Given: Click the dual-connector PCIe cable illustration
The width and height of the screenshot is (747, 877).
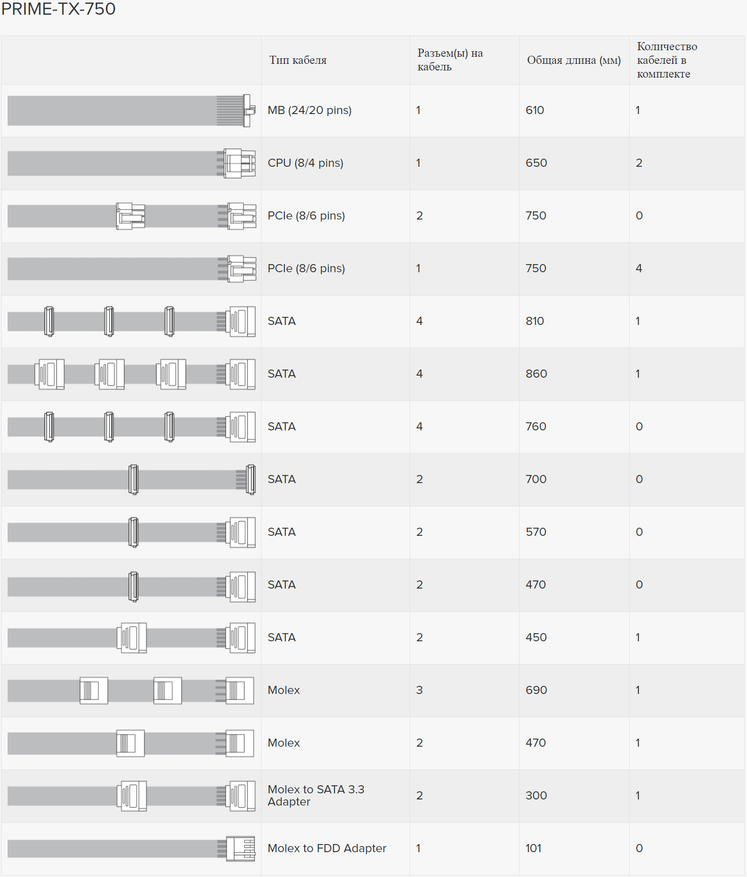Looking at the screenshot, I should click(131, 216).
